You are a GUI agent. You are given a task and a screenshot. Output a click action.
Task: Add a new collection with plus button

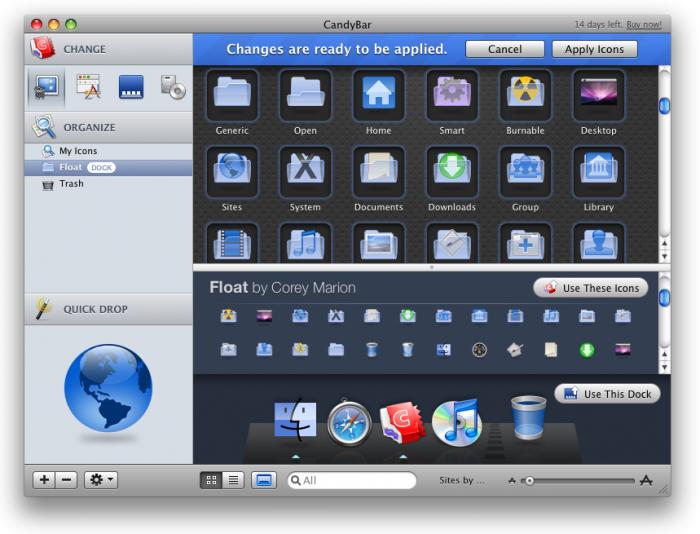click(44, 480)
